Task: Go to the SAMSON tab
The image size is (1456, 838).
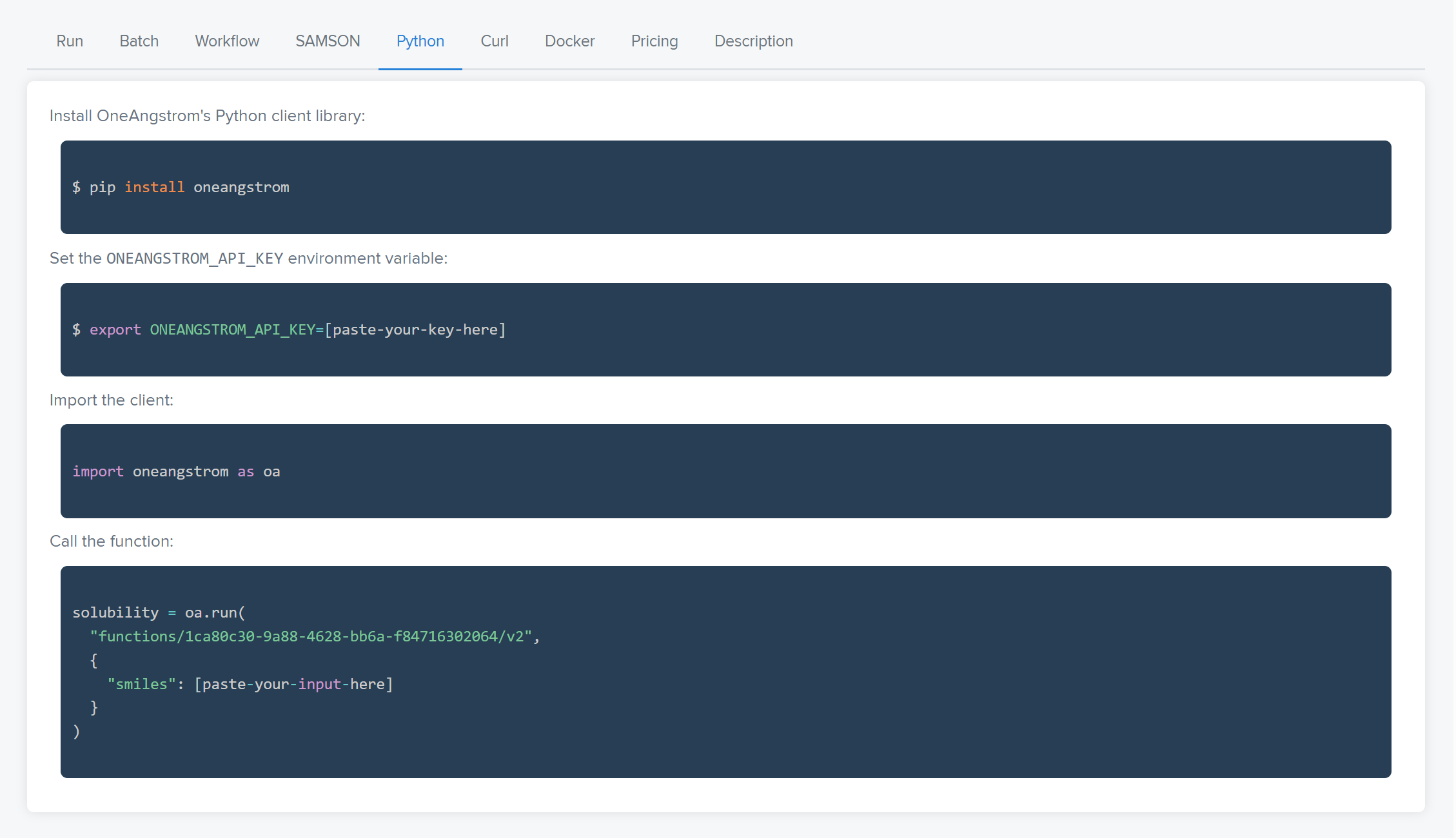Action: [328, 41]
